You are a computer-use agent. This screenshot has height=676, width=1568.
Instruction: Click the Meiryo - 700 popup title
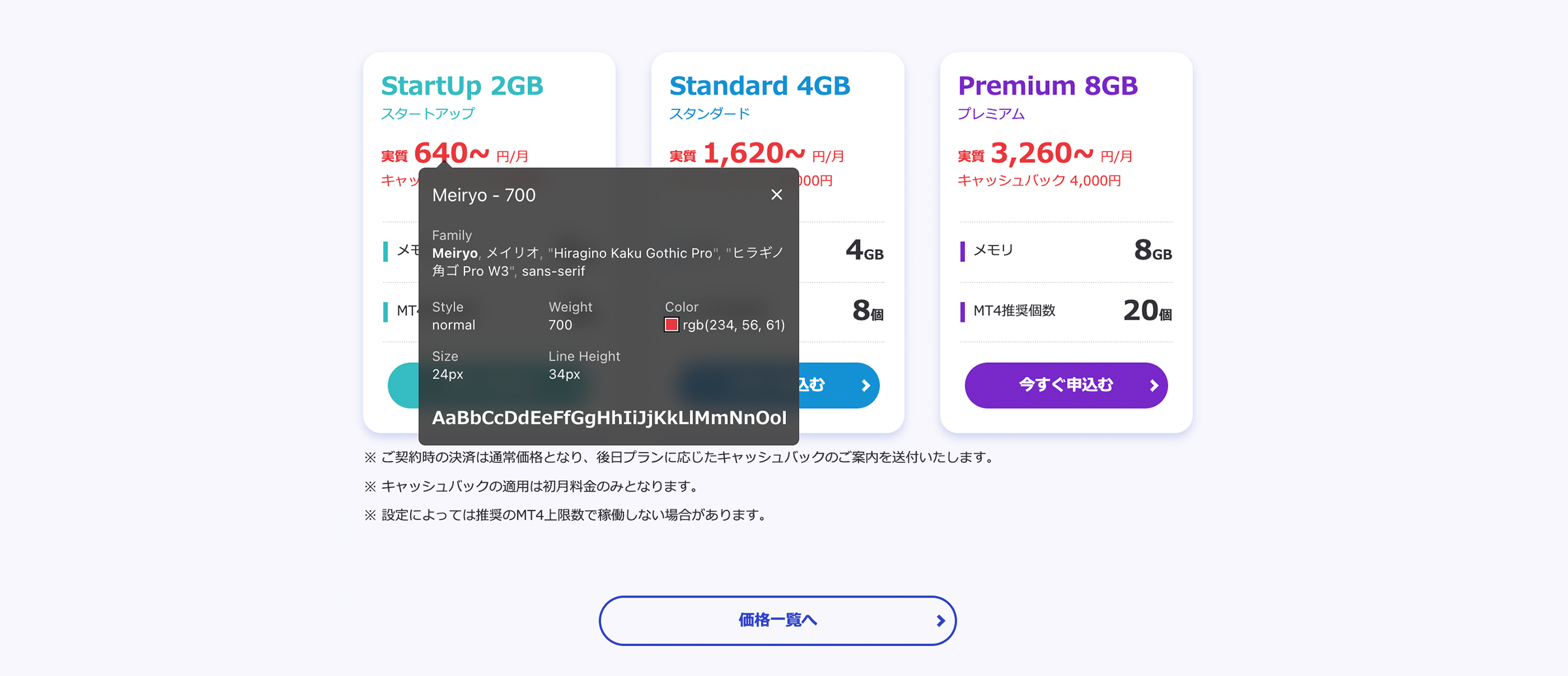coord(484,195)
